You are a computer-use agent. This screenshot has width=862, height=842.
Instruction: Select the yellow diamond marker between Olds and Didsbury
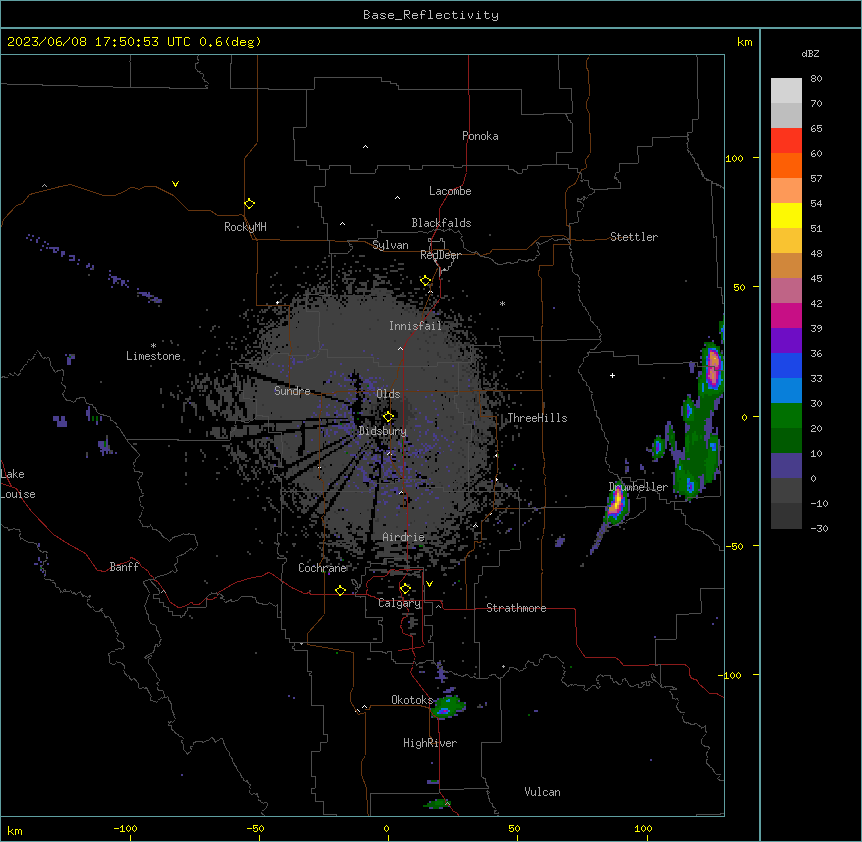point(388,416)
